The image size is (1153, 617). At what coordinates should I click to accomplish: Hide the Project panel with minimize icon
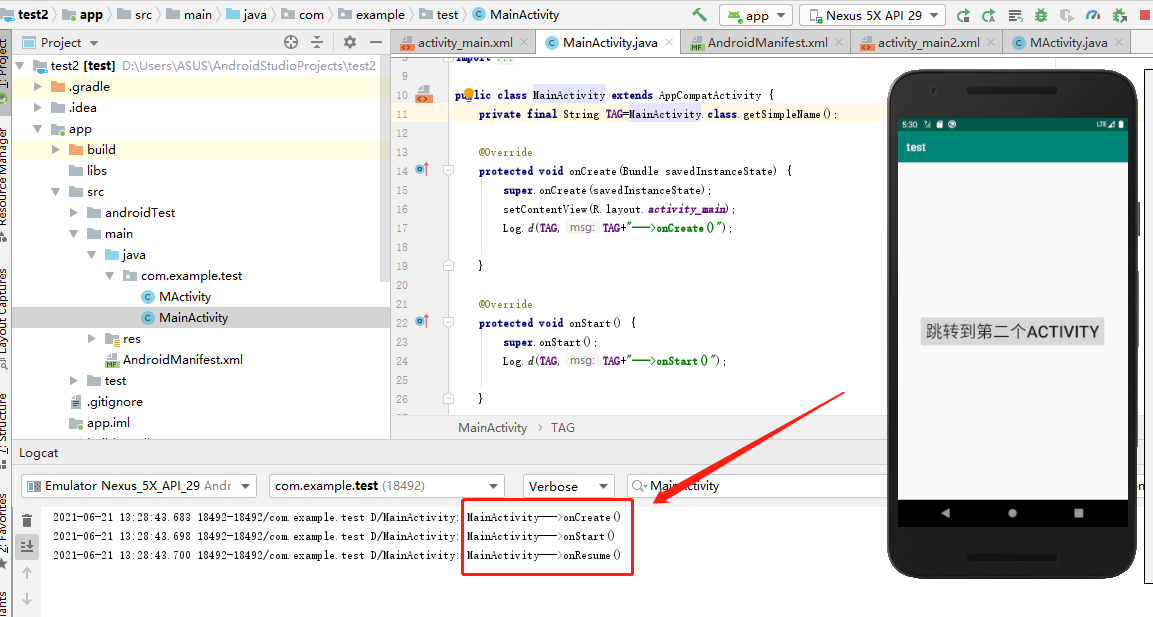tap(376, 43)
